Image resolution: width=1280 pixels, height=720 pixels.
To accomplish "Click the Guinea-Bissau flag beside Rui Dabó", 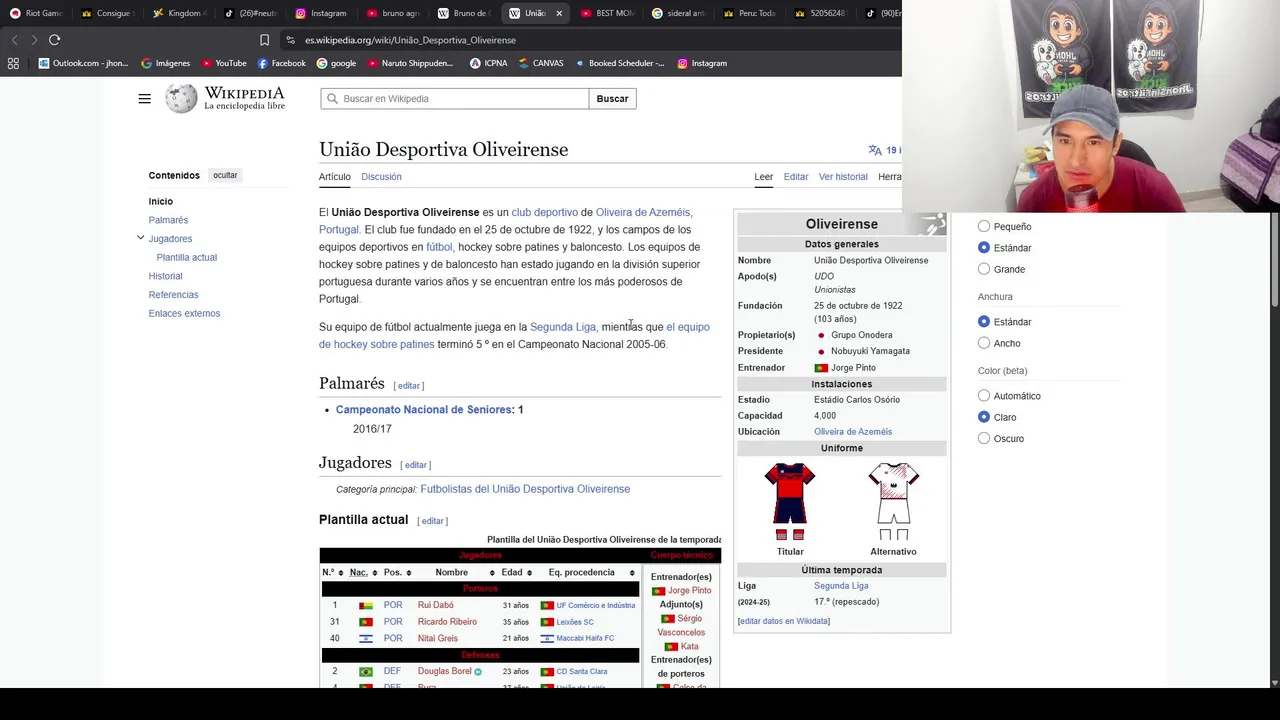I will (x=366, y=606).
